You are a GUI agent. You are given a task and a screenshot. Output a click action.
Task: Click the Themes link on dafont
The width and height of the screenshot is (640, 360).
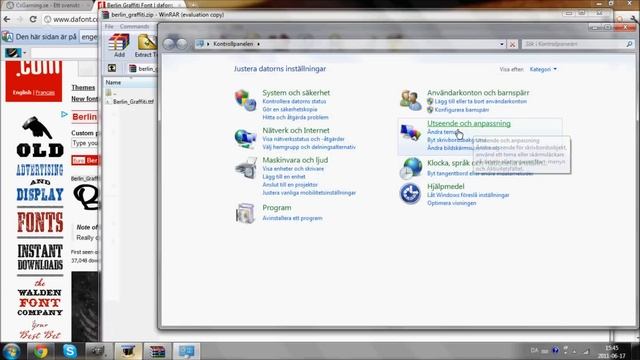pos(83,87)
